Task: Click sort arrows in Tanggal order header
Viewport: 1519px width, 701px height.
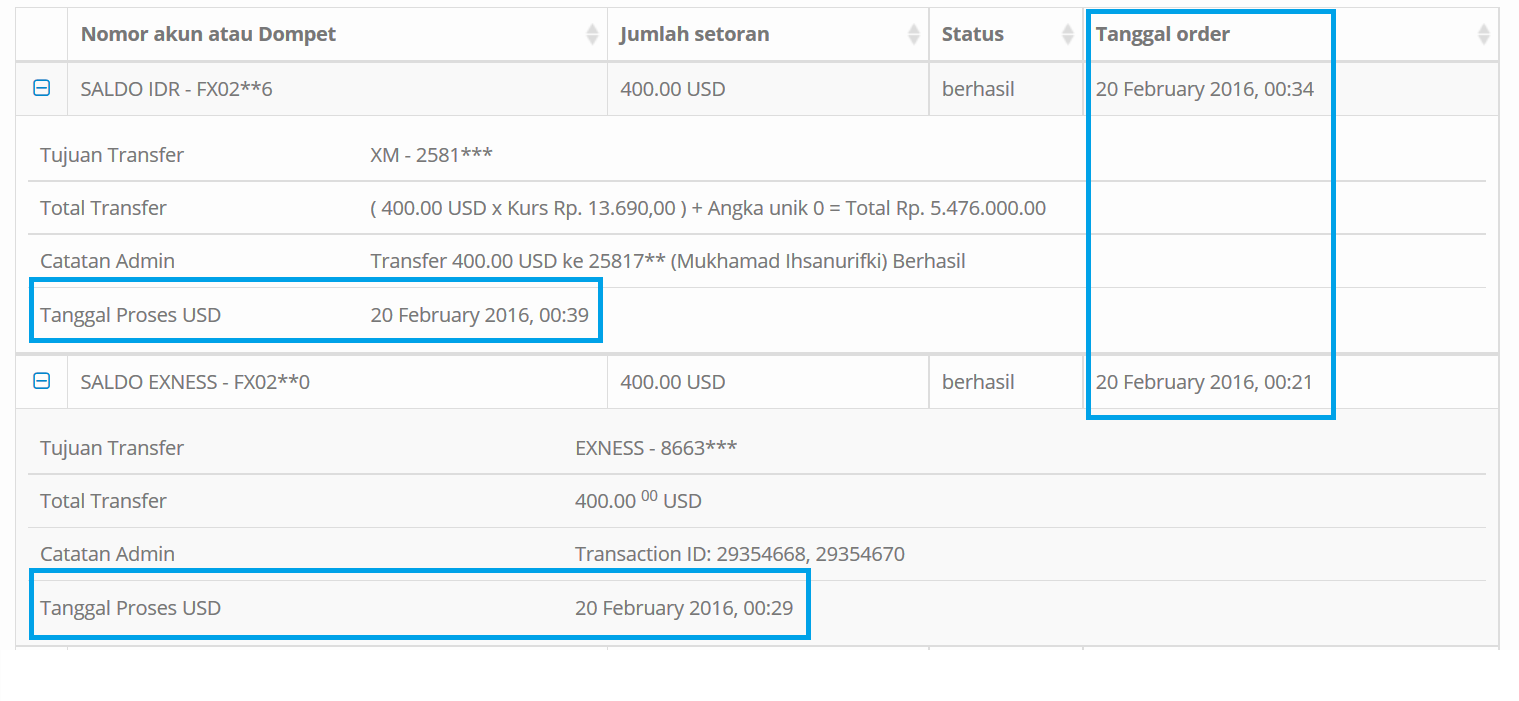Action: (1484, 34)
